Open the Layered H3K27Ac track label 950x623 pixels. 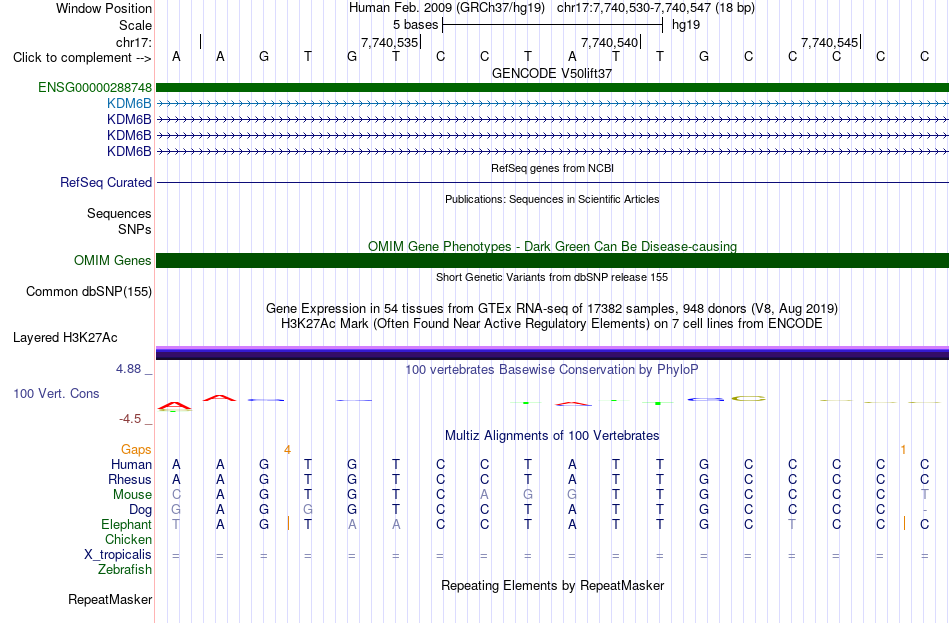point(65,338)
